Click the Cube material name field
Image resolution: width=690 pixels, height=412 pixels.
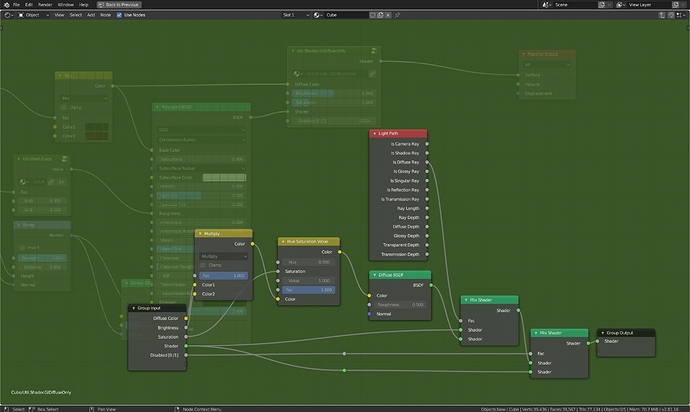[x=346, y=15]
